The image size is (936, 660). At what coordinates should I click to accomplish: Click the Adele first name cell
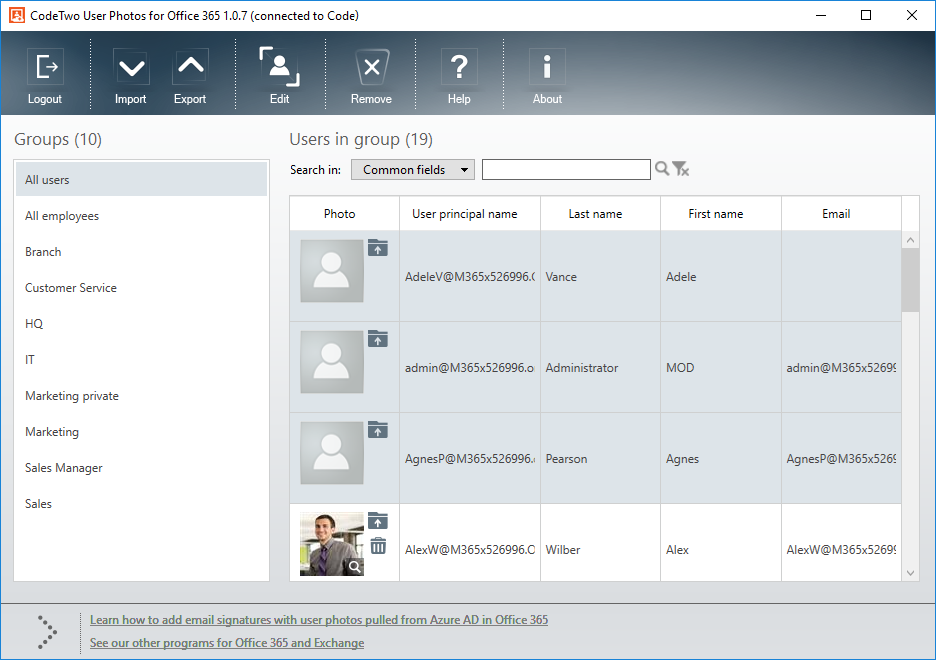[721, 276]
